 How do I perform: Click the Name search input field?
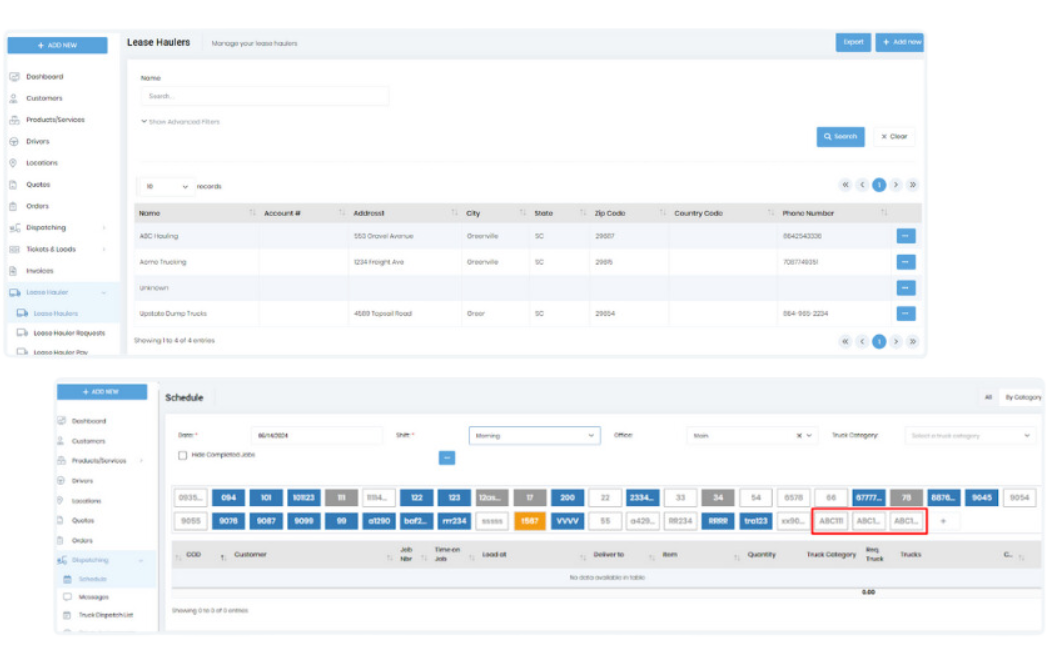(264, 96)
